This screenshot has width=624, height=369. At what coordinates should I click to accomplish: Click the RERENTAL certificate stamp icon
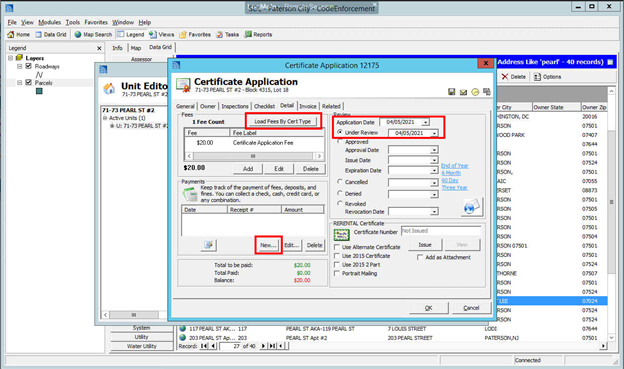pos(341,235)
